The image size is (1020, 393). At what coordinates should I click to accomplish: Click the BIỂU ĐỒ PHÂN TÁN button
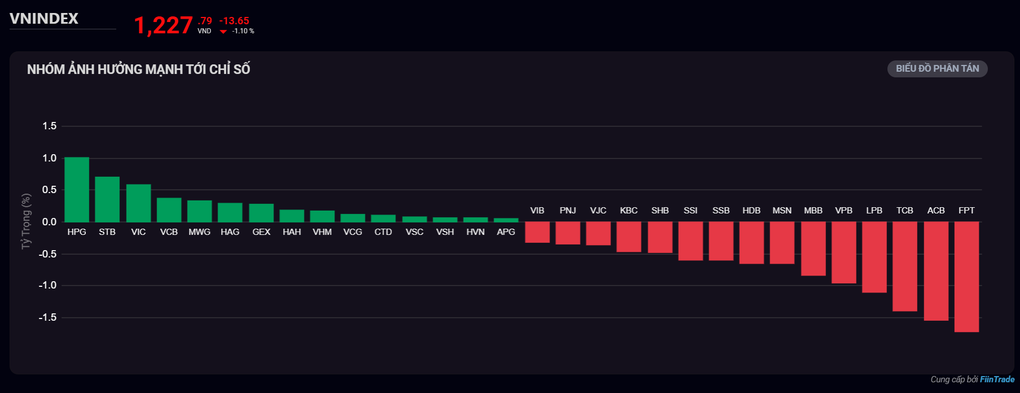pyautogui.click(x=937, y=69)
